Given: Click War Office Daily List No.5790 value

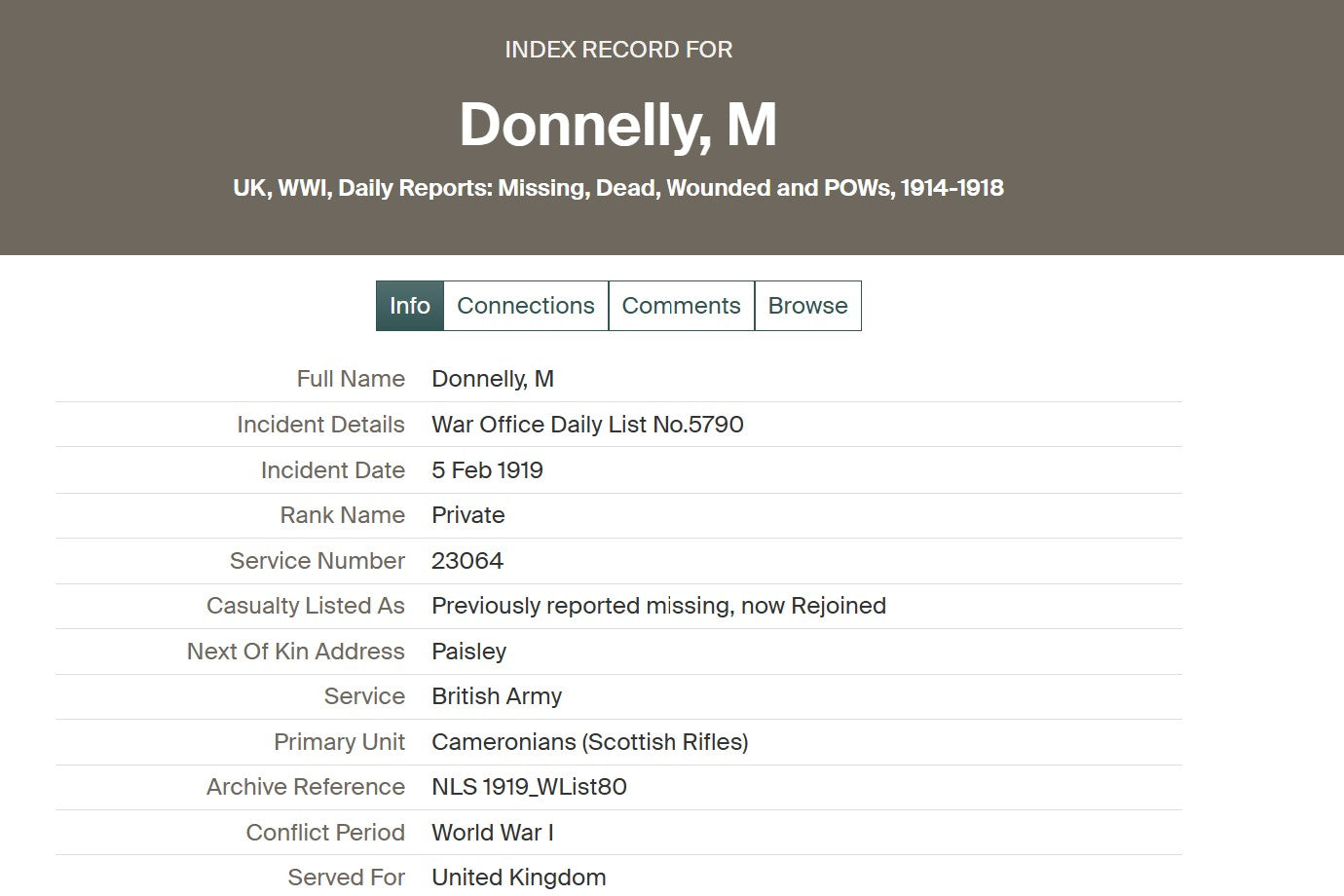Looking at the screenshot, I should pos(587,425).
